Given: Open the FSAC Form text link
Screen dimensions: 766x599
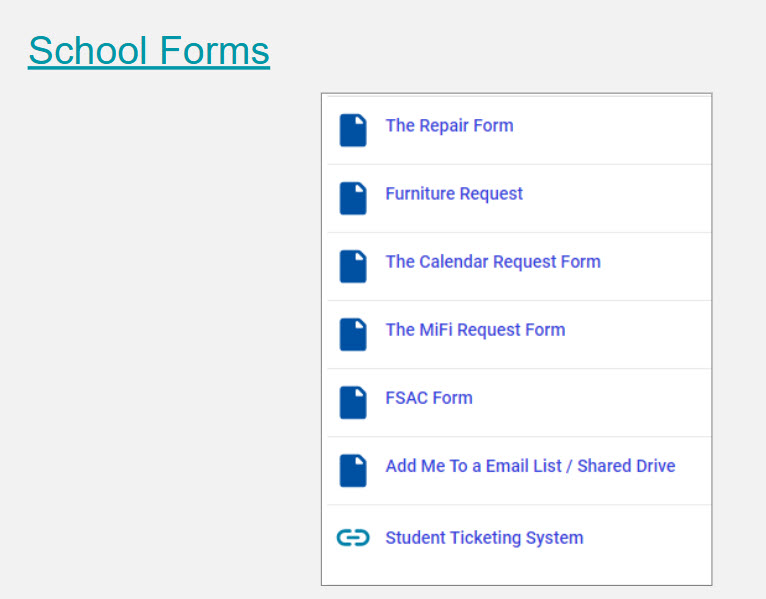Looking at the screenshot, I should point(429,398).
